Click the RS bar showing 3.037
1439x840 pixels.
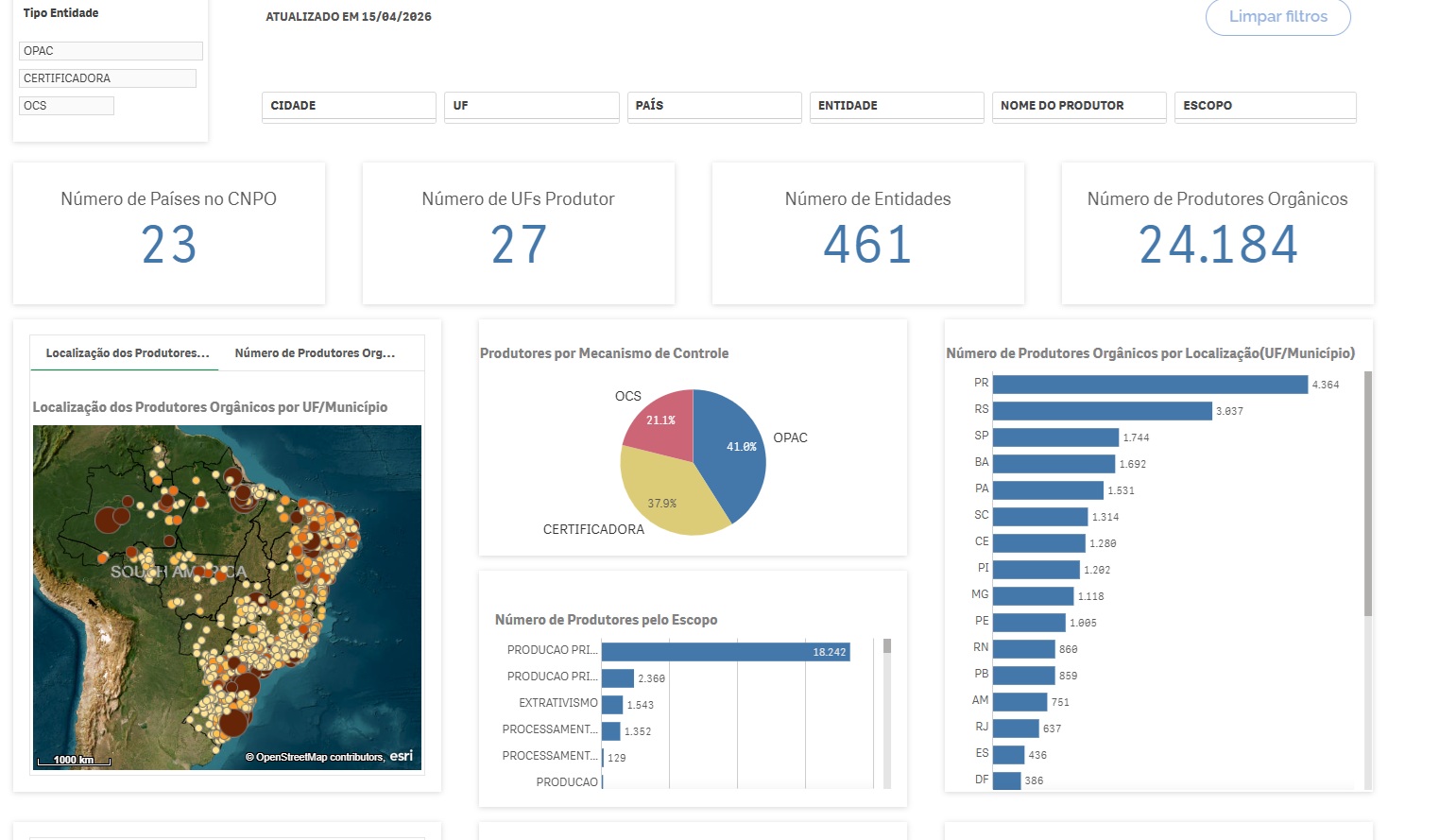point(1102,411)
